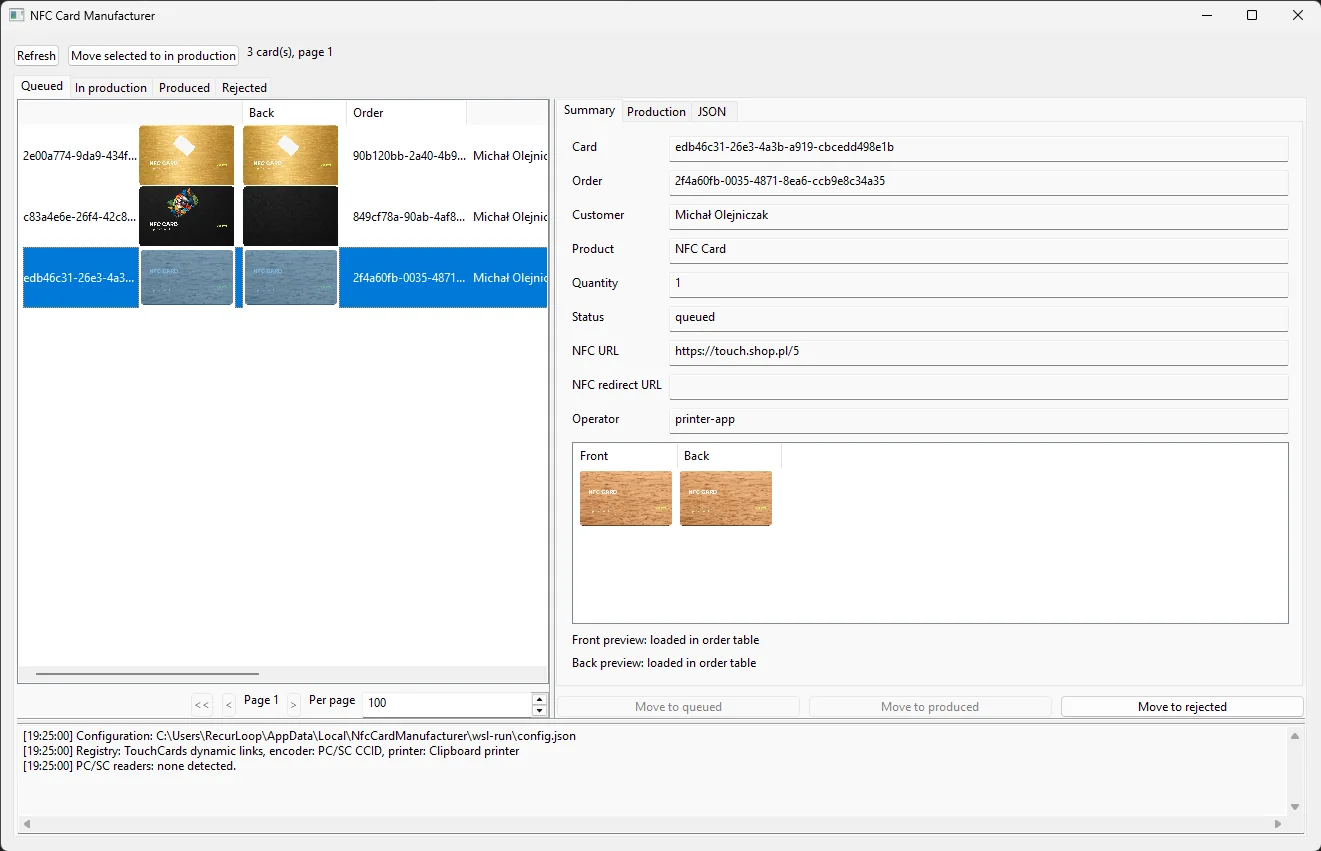Click the back thumbnail in row edb46c31
The height and width of the screenshot is (851, 1321).
(291, 277)
